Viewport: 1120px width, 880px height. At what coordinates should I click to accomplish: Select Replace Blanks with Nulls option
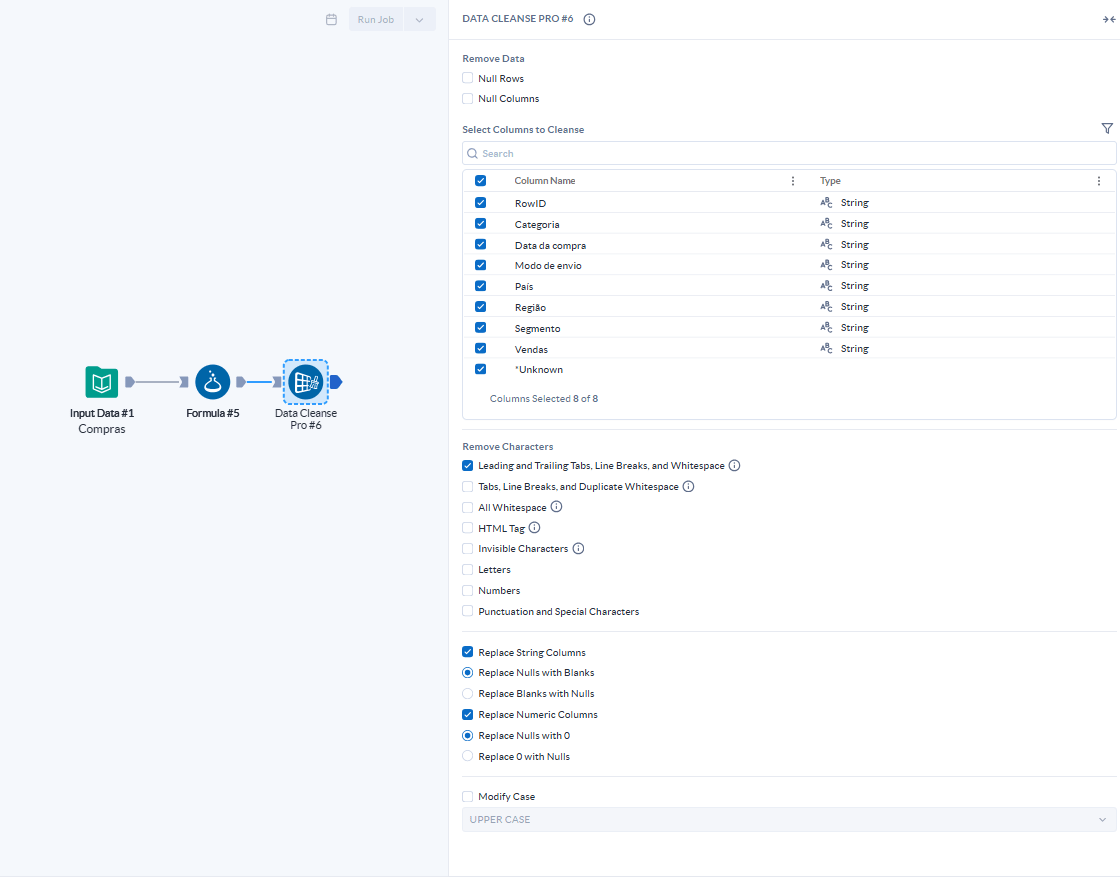coord(468,694)
